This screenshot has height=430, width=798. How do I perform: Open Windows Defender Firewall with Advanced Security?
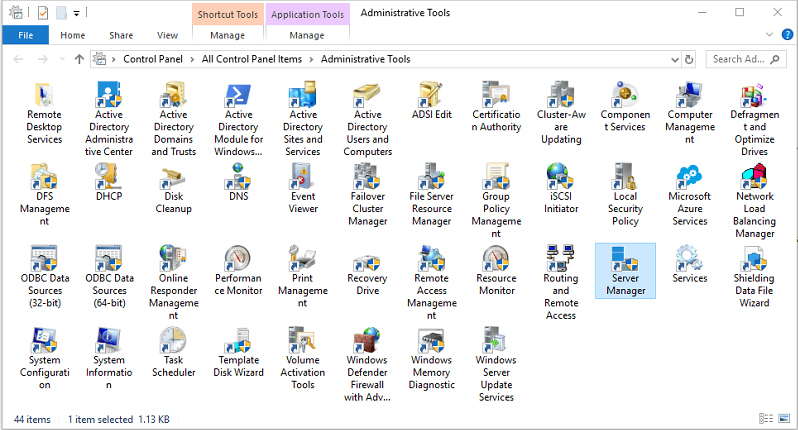(367, 365)
